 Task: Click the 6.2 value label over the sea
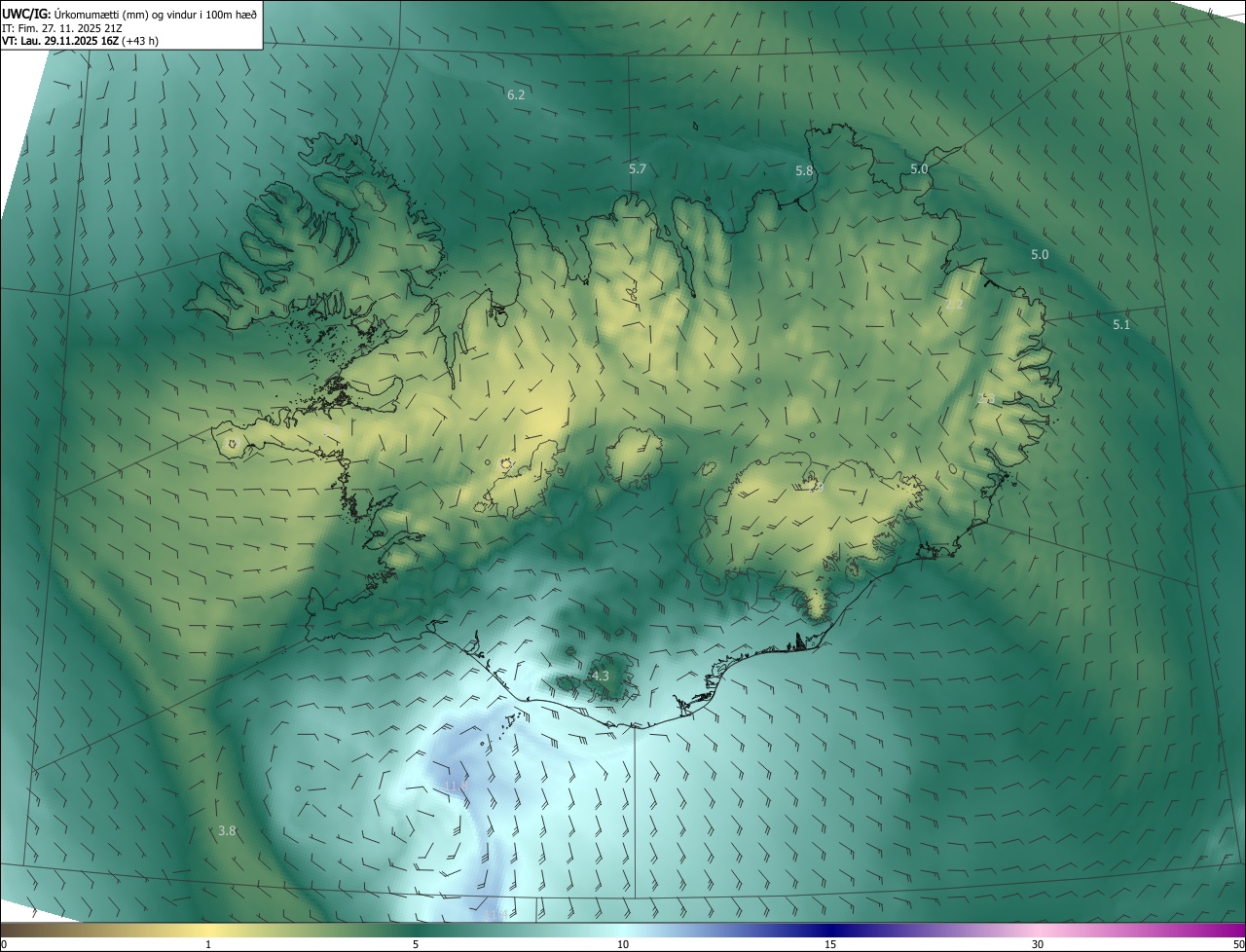516,94
